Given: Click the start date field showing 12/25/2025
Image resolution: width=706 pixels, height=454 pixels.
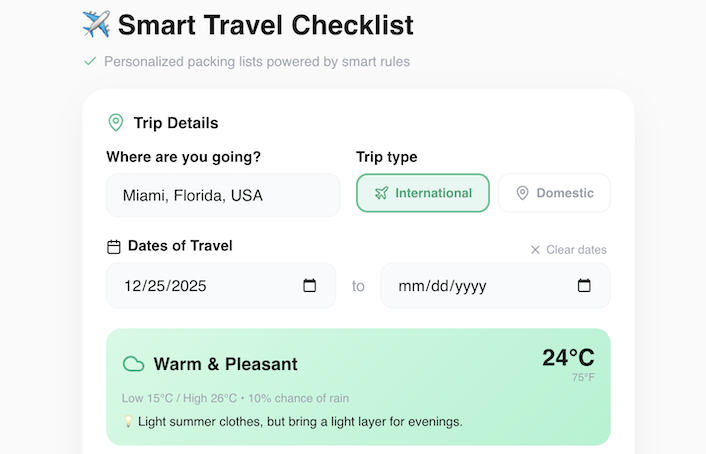Looking at the screenshot, I should pos(200,286).
